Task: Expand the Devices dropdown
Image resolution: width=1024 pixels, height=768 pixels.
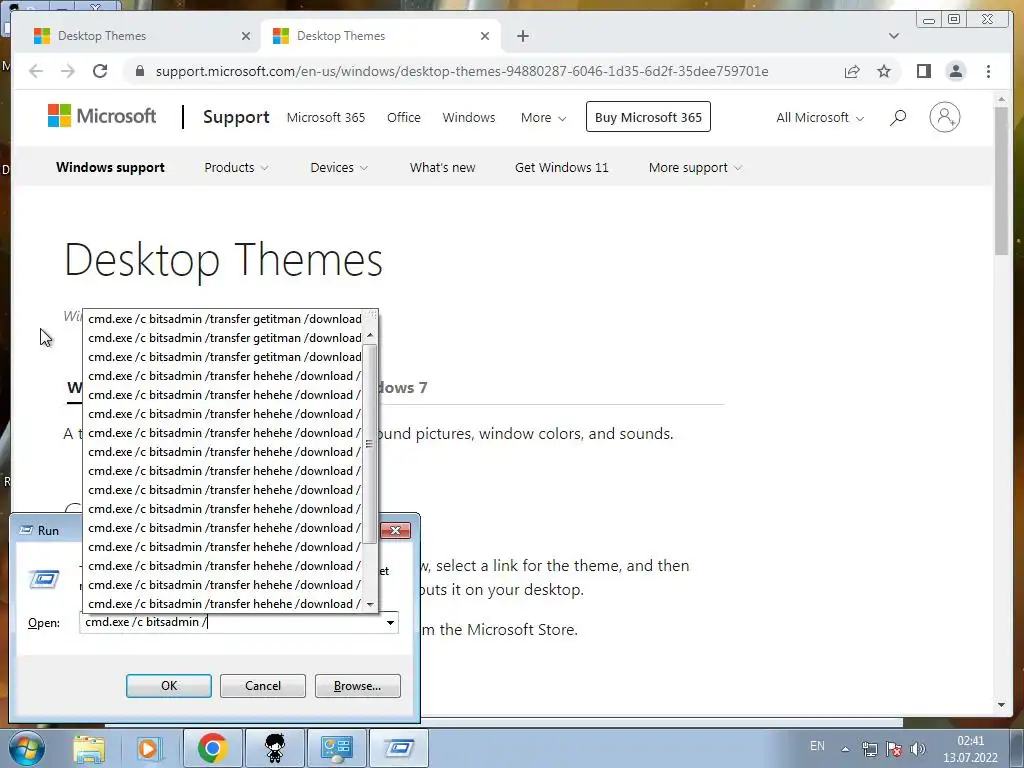Action: pyautogui.click(x=339, y=167)
